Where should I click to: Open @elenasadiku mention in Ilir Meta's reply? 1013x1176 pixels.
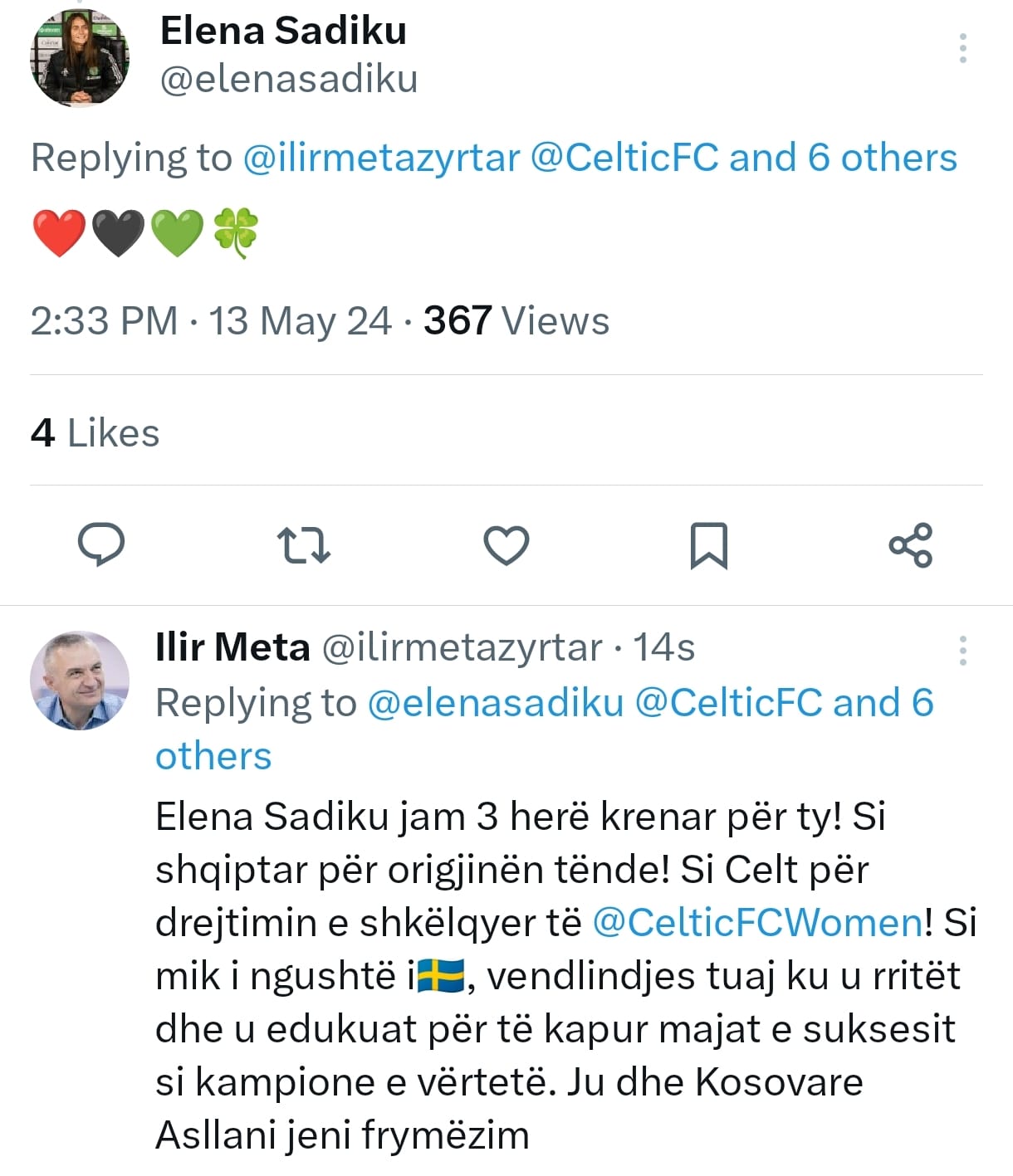(495, 703)
